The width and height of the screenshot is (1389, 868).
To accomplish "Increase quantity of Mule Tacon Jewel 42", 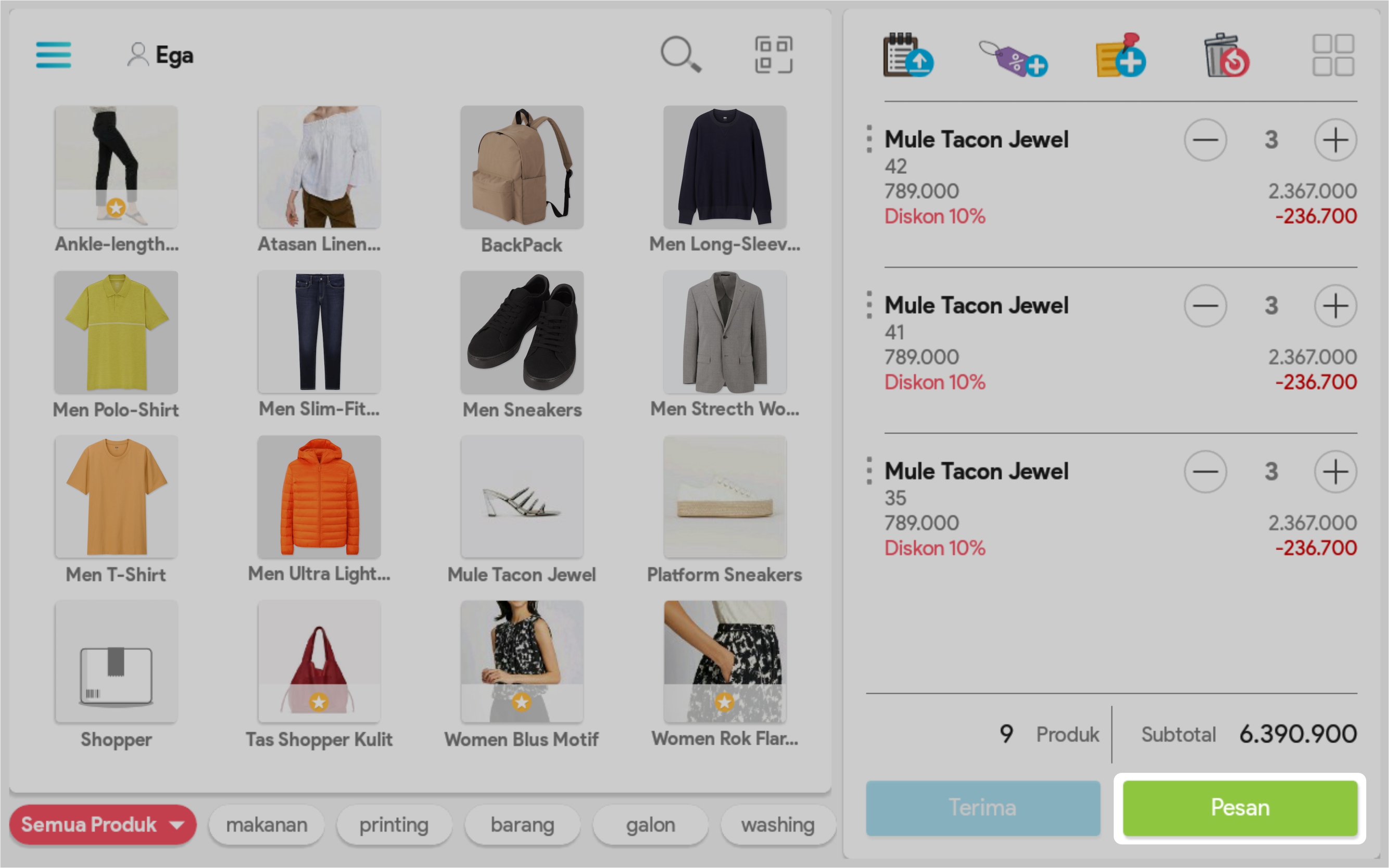I will click(x=1335, y=140).
